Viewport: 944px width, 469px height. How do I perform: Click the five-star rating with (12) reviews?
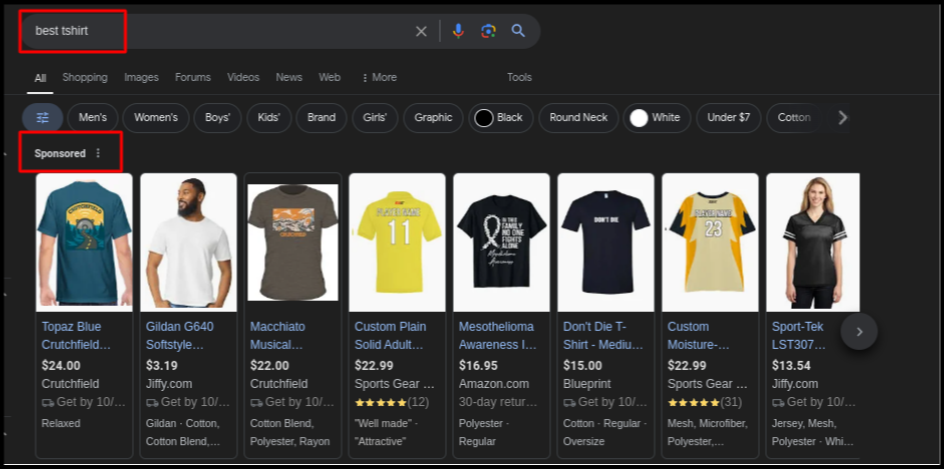pyautogui.click(x=391, y=402)
